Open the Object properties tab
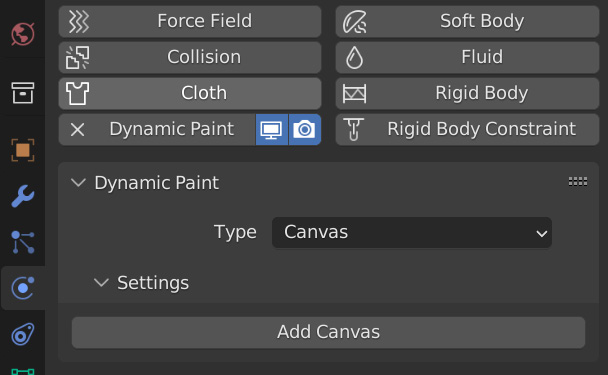This screenshot has height=375, width=608. pyautogui.click(x=22, y=150)
